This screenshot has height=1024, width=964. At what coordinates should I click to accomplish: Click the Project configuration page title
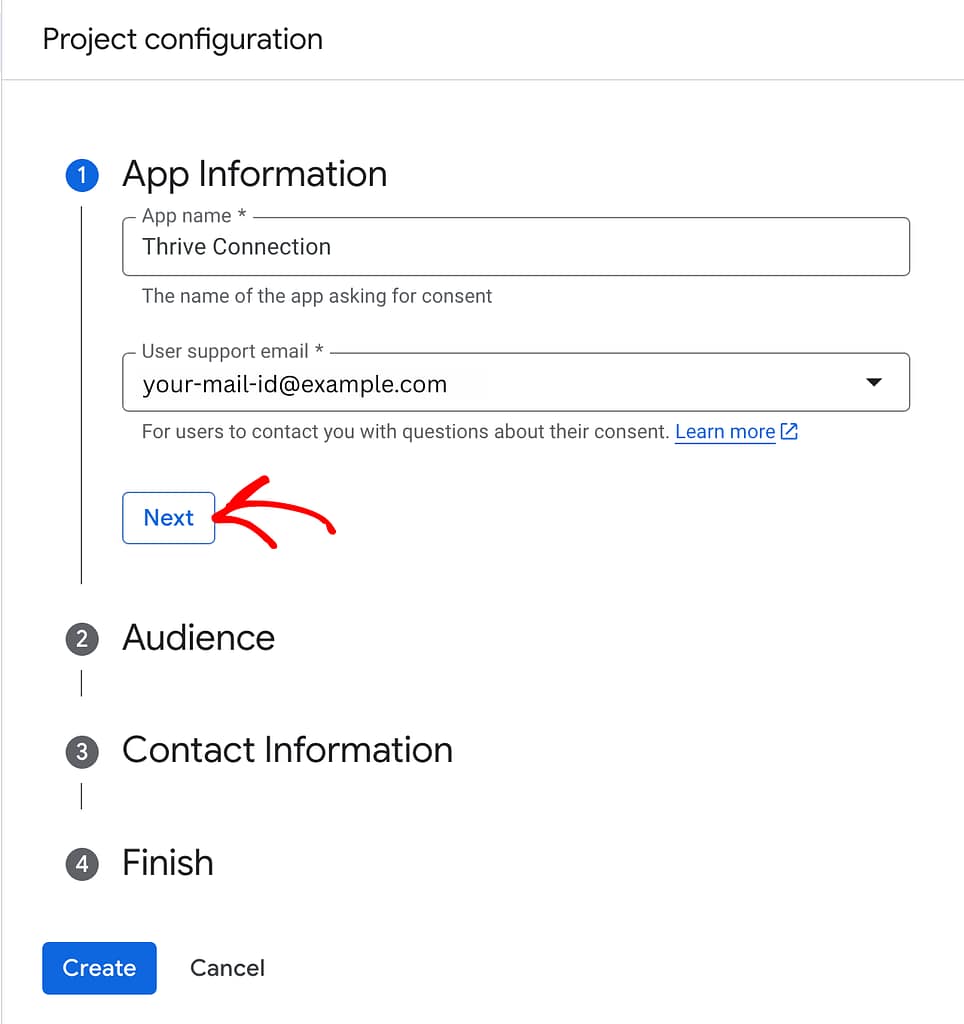[183, 39]
